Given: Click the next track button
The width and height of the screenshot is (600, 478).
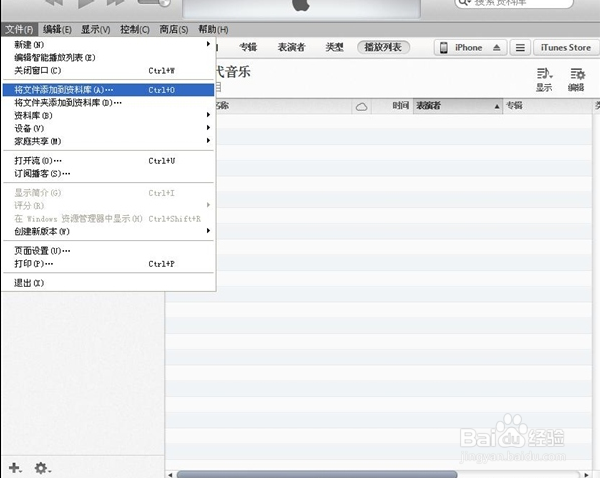Looking at the screenshot, I should pos(116,3).
